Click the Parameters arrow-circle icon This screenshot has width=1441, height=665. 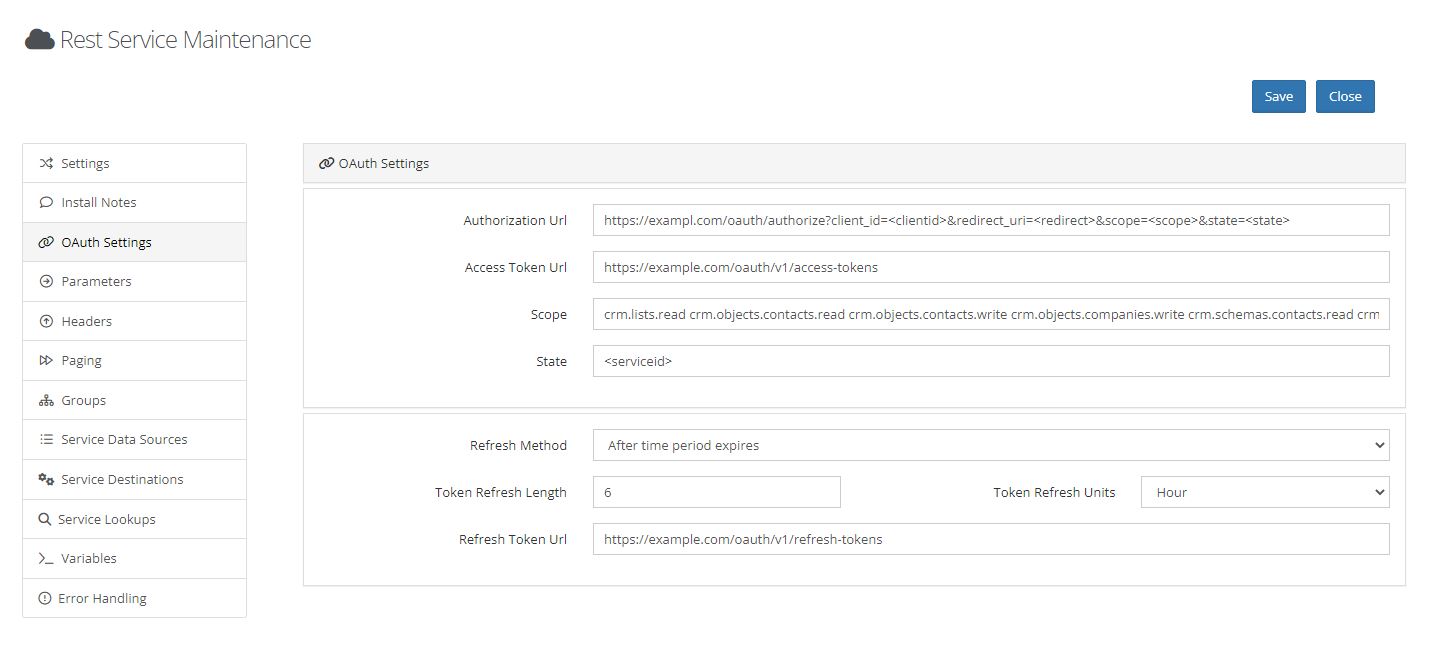[46, 282]
